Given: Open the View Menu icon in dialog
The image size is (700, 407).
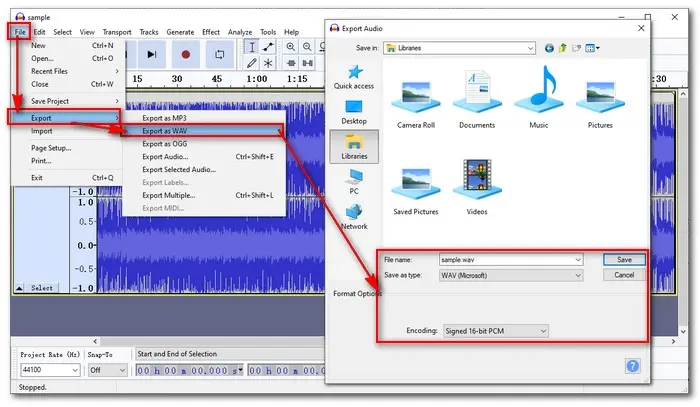Looking at the screenshot, I should (592, 48).
